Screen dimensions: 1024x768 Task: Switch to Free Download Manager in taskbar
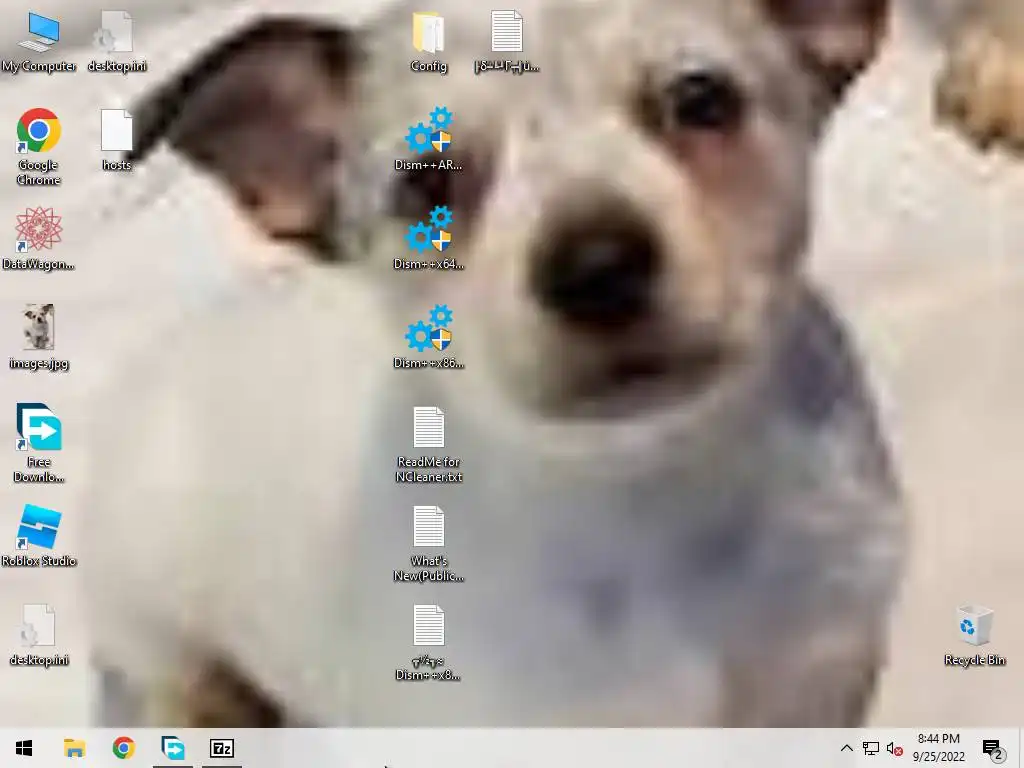[x=172, y=748]
